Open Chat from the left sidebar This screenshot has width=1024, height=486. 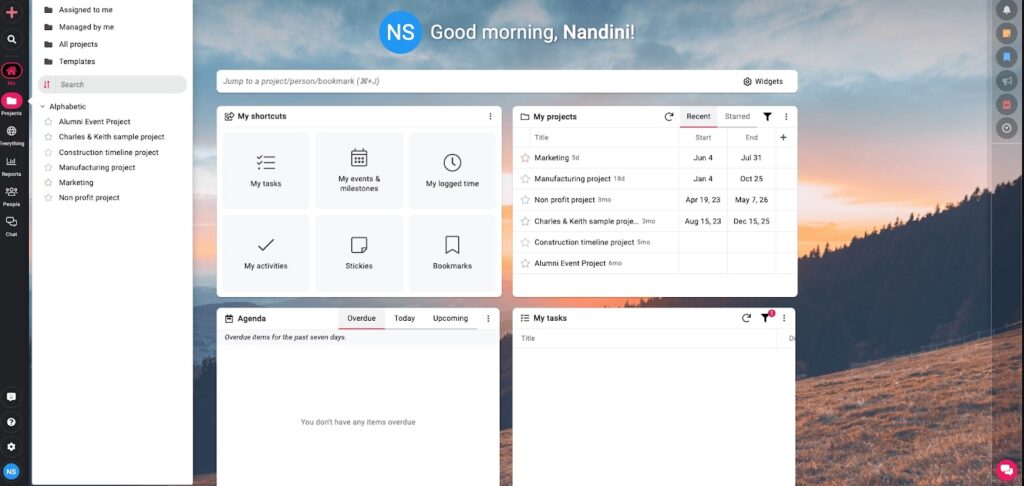point(12,225)
